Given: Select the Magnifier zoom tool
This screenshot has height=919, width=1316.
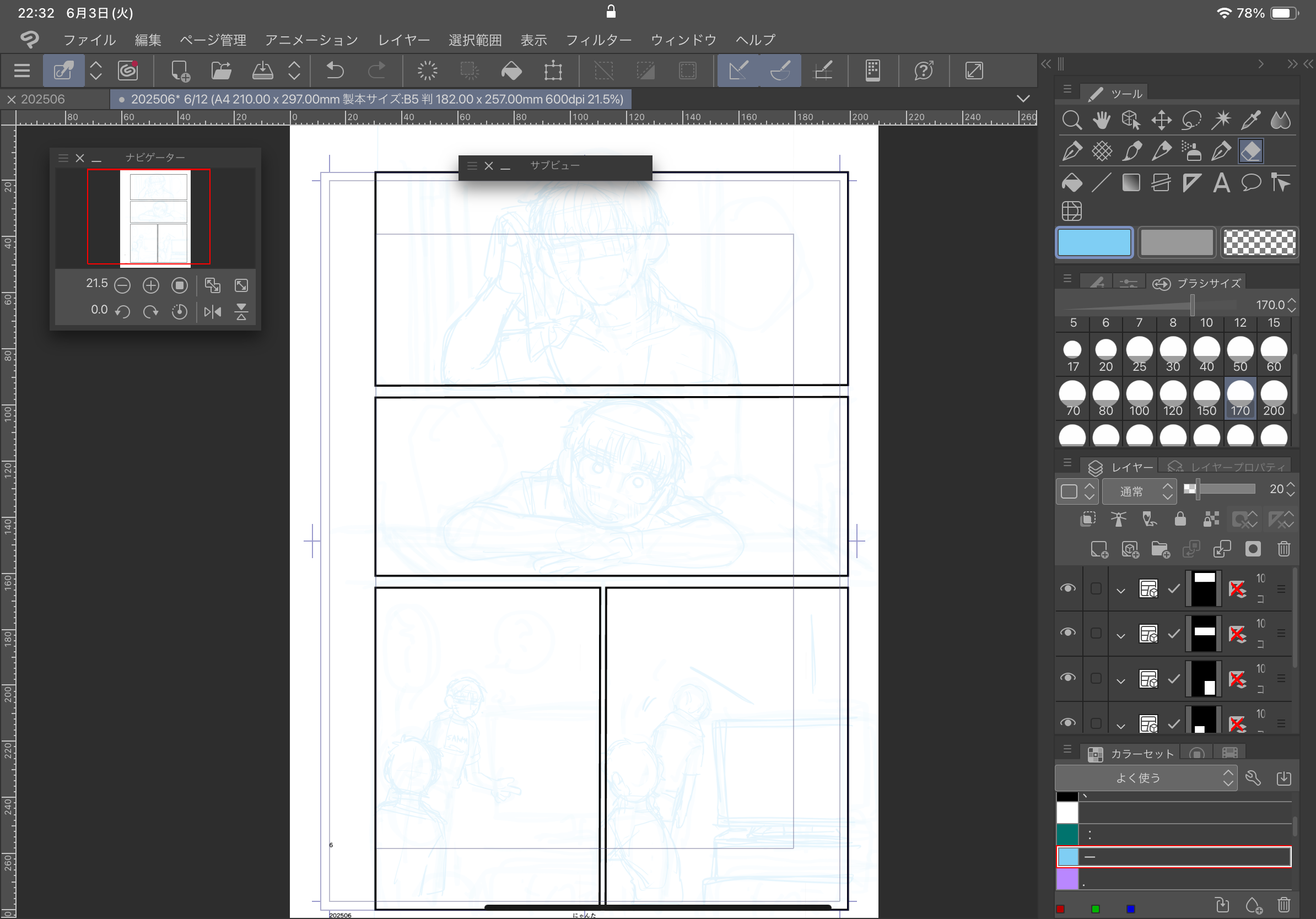Looking at the screenshot, I should point(1071,120).
